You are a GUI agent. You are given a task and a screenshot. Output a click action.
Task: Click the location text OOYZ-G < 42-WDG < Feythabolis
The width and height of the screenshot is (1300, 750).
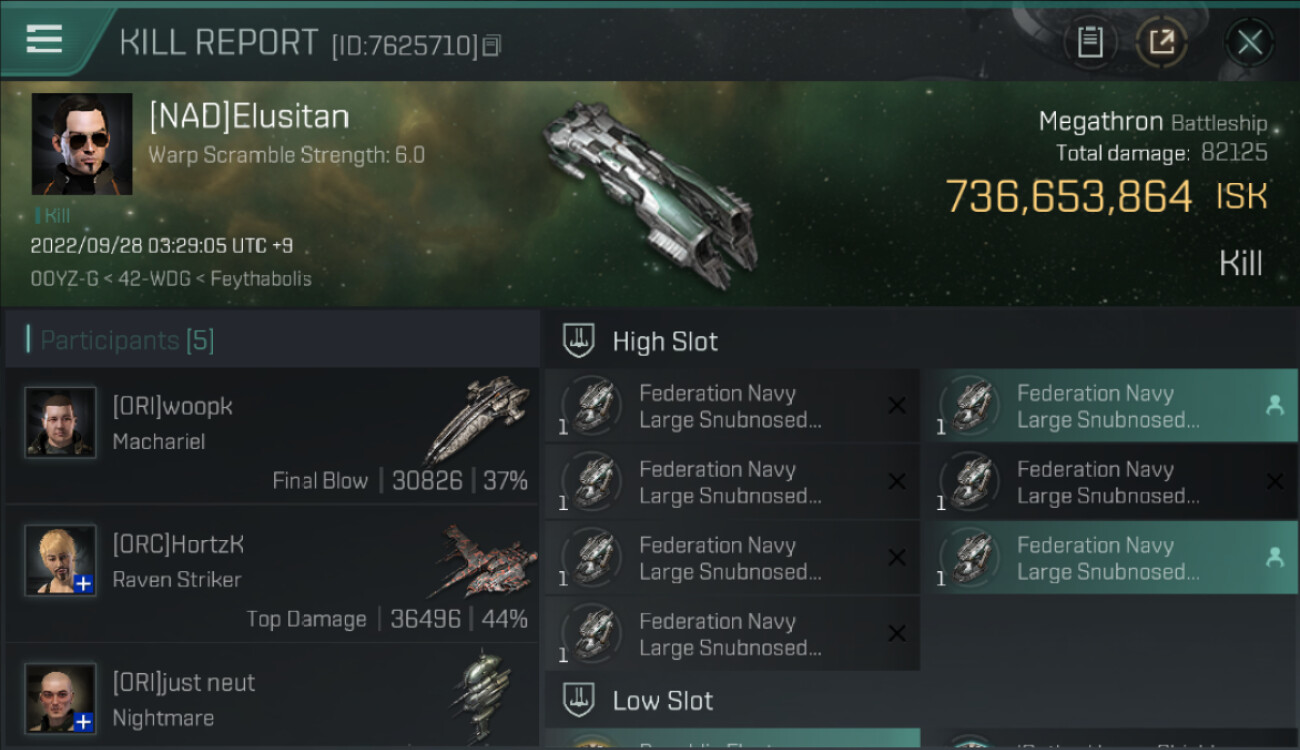[x=171, y=279]
